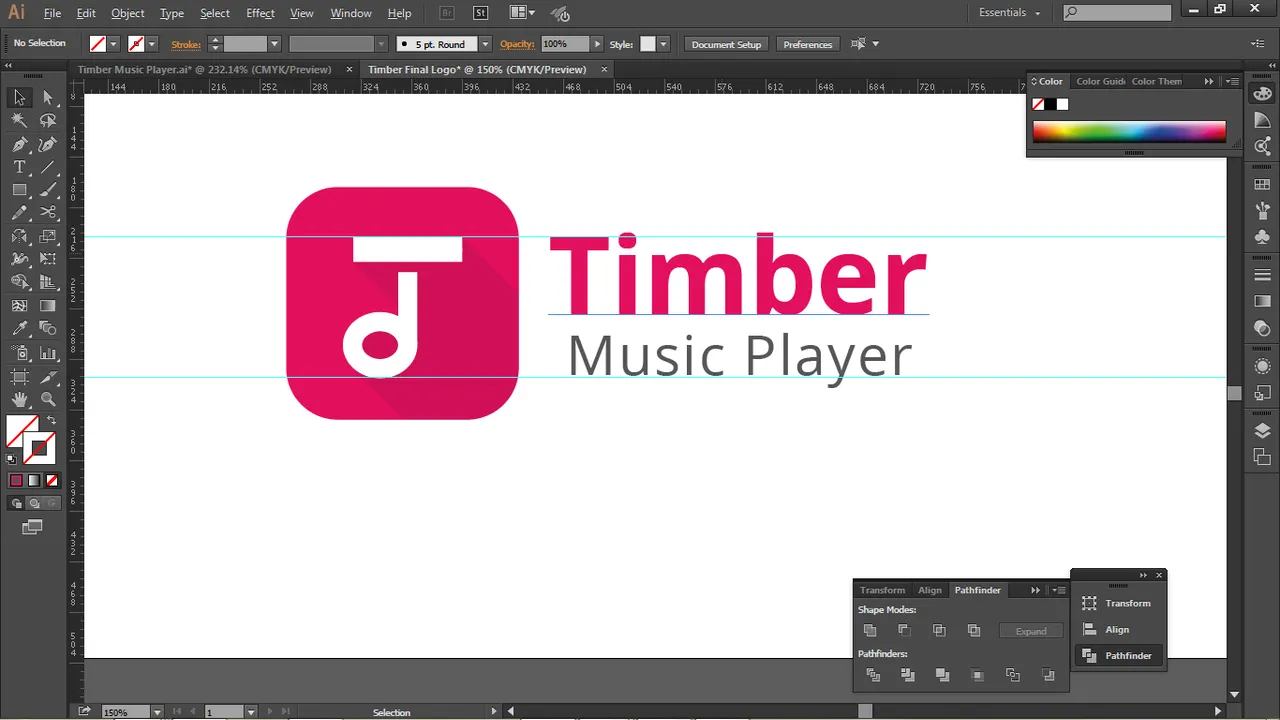Click Transform in collapsed panel group
The width and height of the screenshot is (1280, 720).
[x=1118, y=603]
